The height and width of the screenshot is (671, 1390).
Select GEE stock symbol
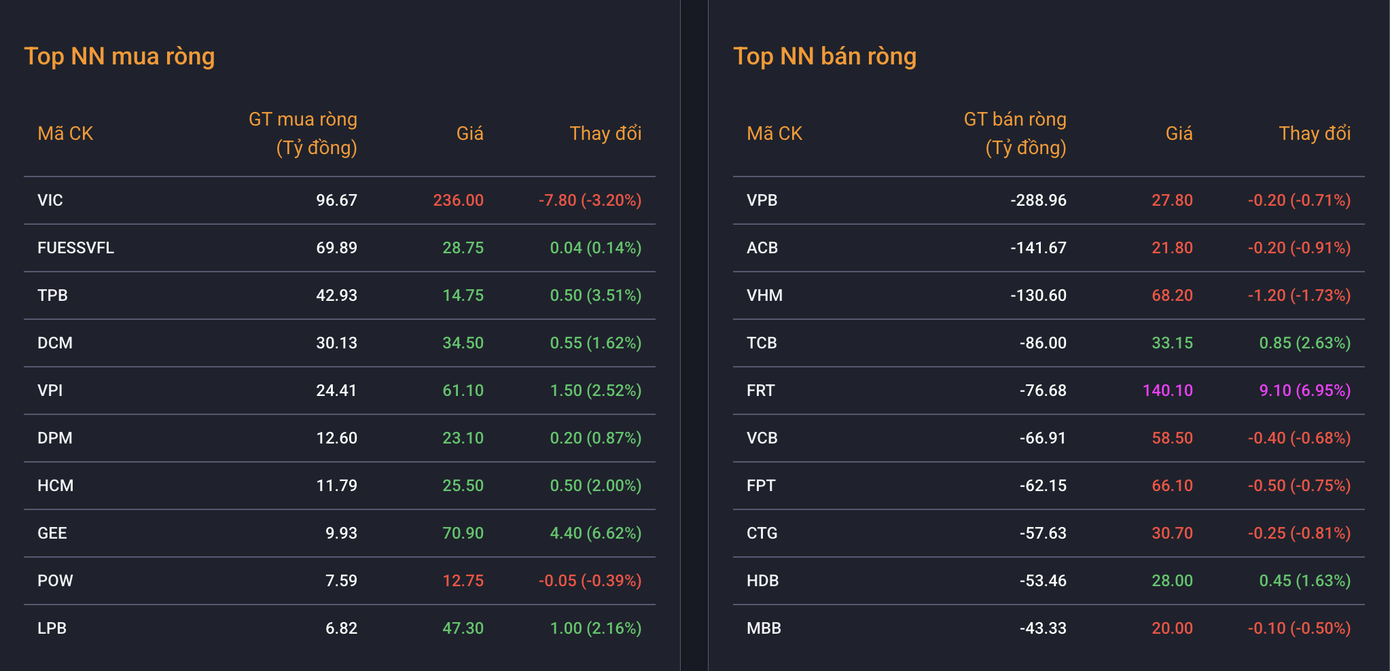[x=52, y=533]
